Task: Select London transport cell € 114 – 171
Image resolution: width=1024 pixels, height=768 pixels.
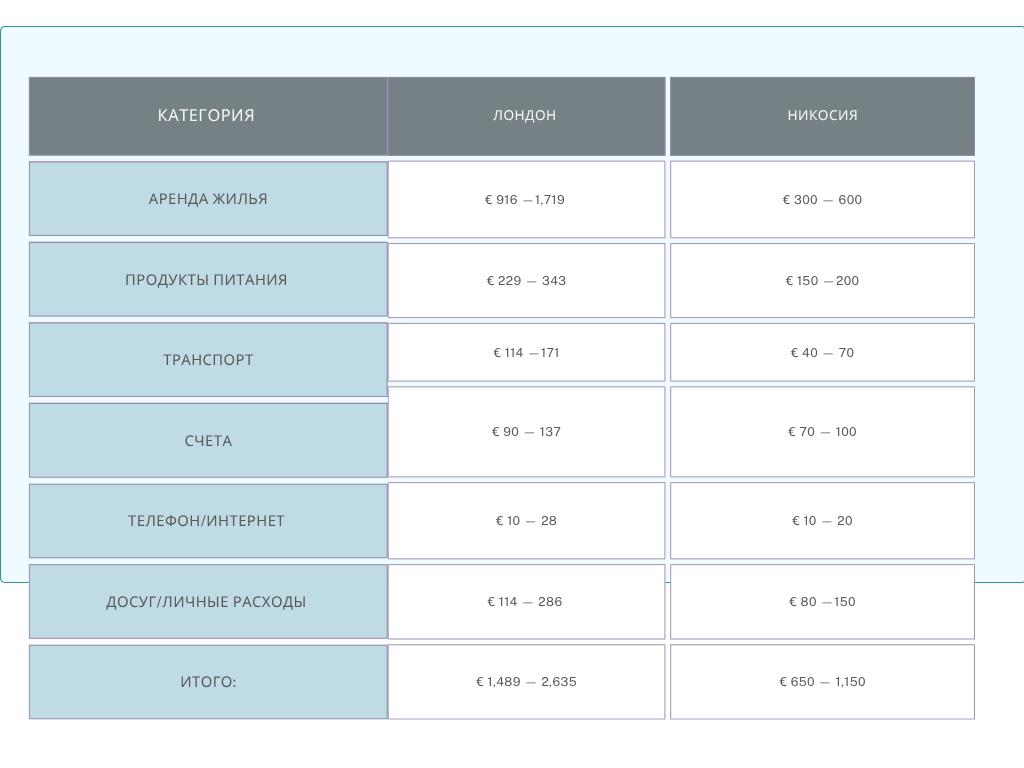Action: pyautogui.click(x=525, y=353)
